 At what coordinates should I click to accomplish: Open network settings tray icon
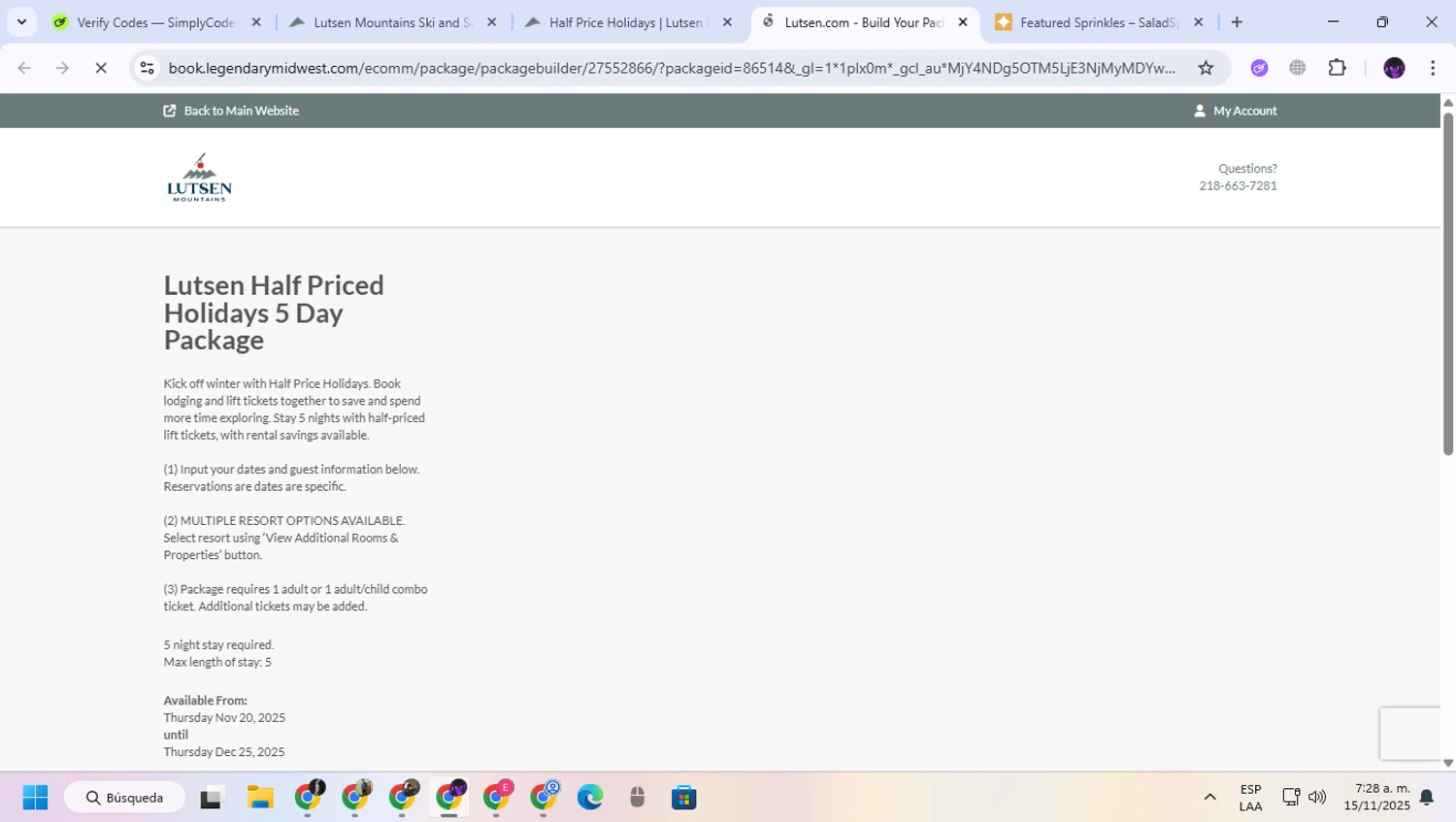click(1291, 798)
